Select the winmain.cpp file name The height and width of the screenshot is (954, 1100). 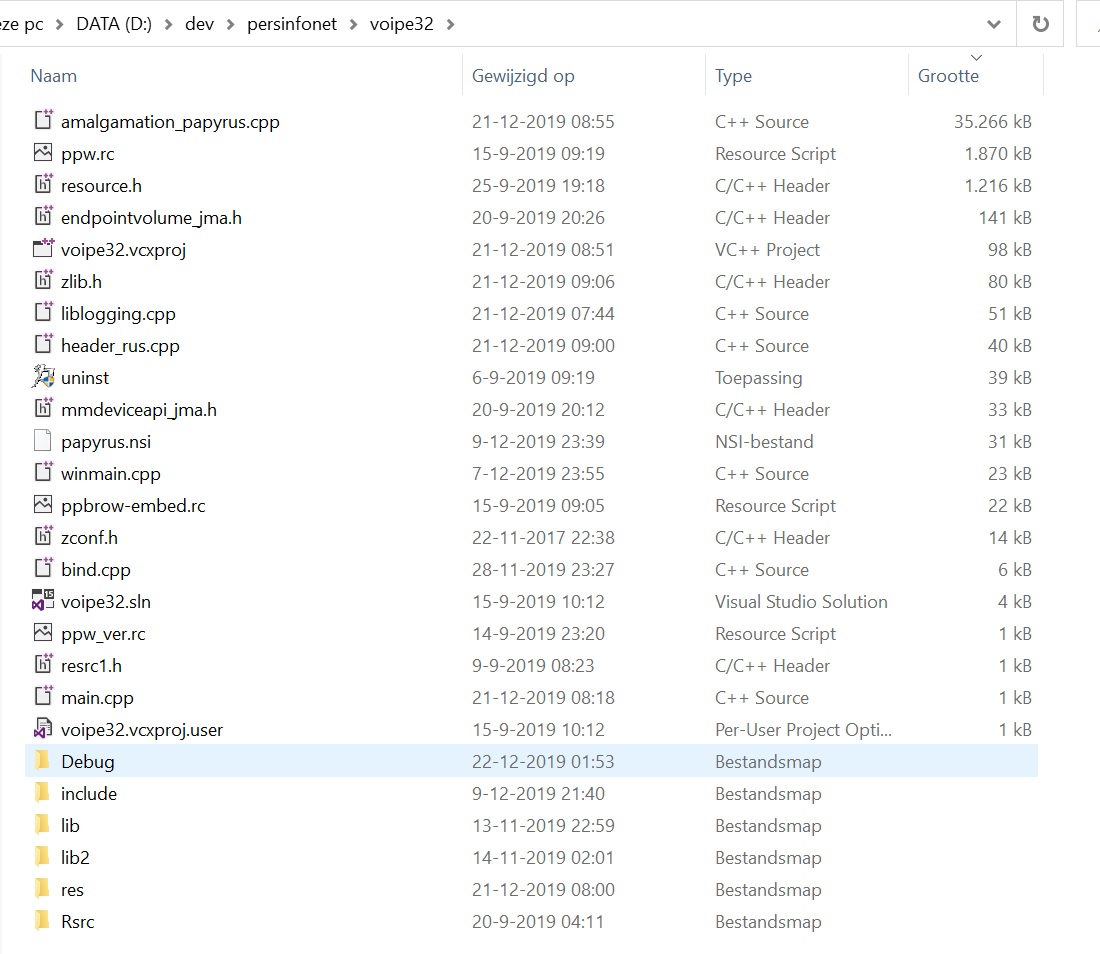coord(110,474)
